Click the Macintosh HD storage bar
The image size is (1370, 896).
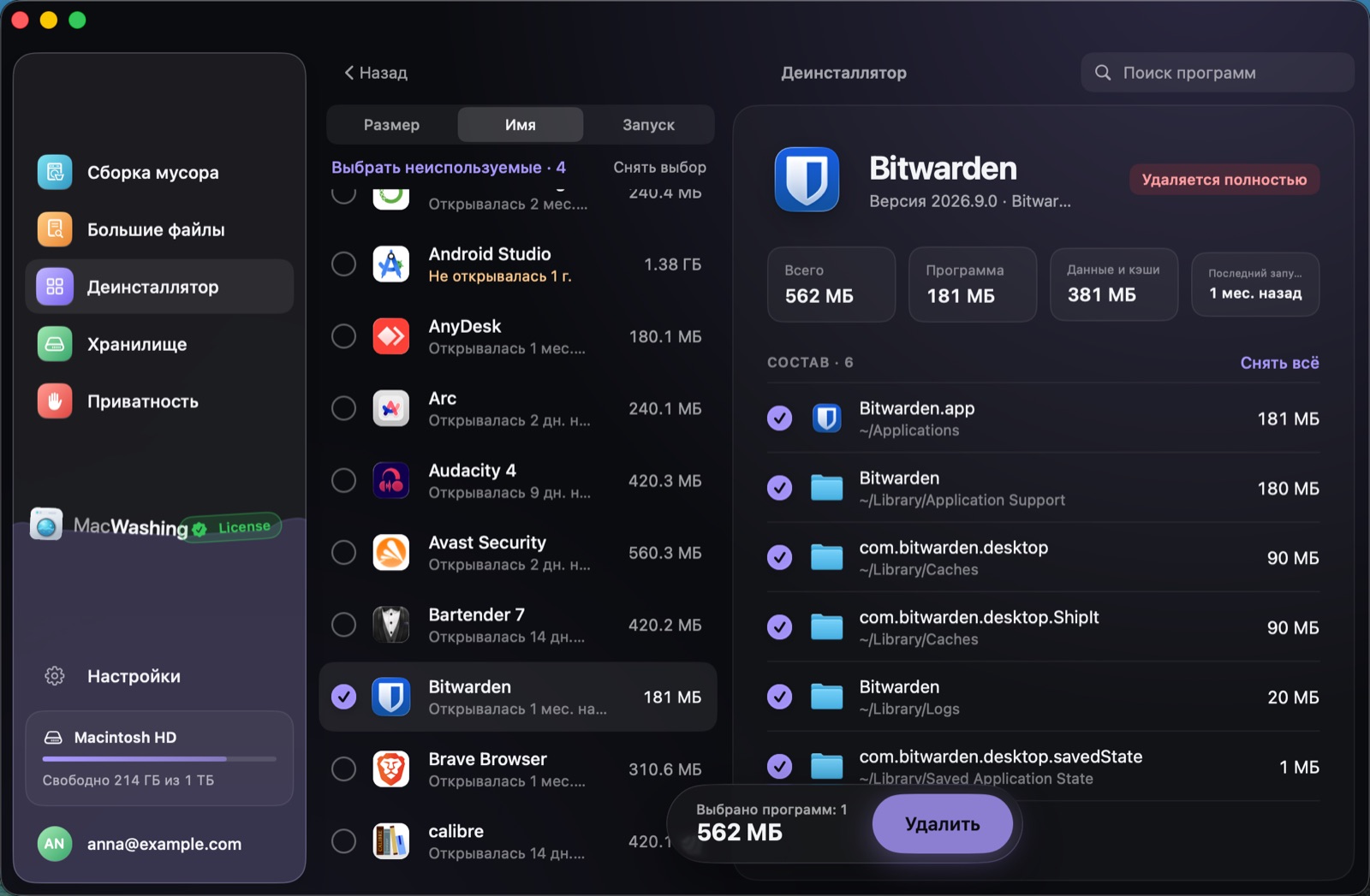(159, 759)
